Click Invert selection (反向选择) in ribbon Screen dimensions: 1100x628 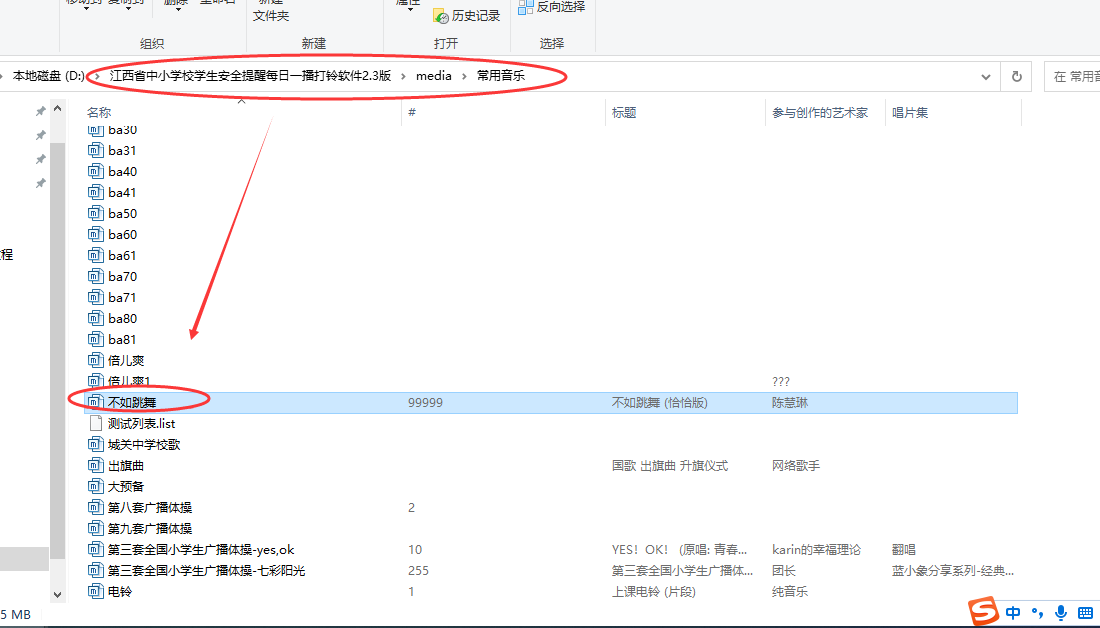click(x=526, y=8)
